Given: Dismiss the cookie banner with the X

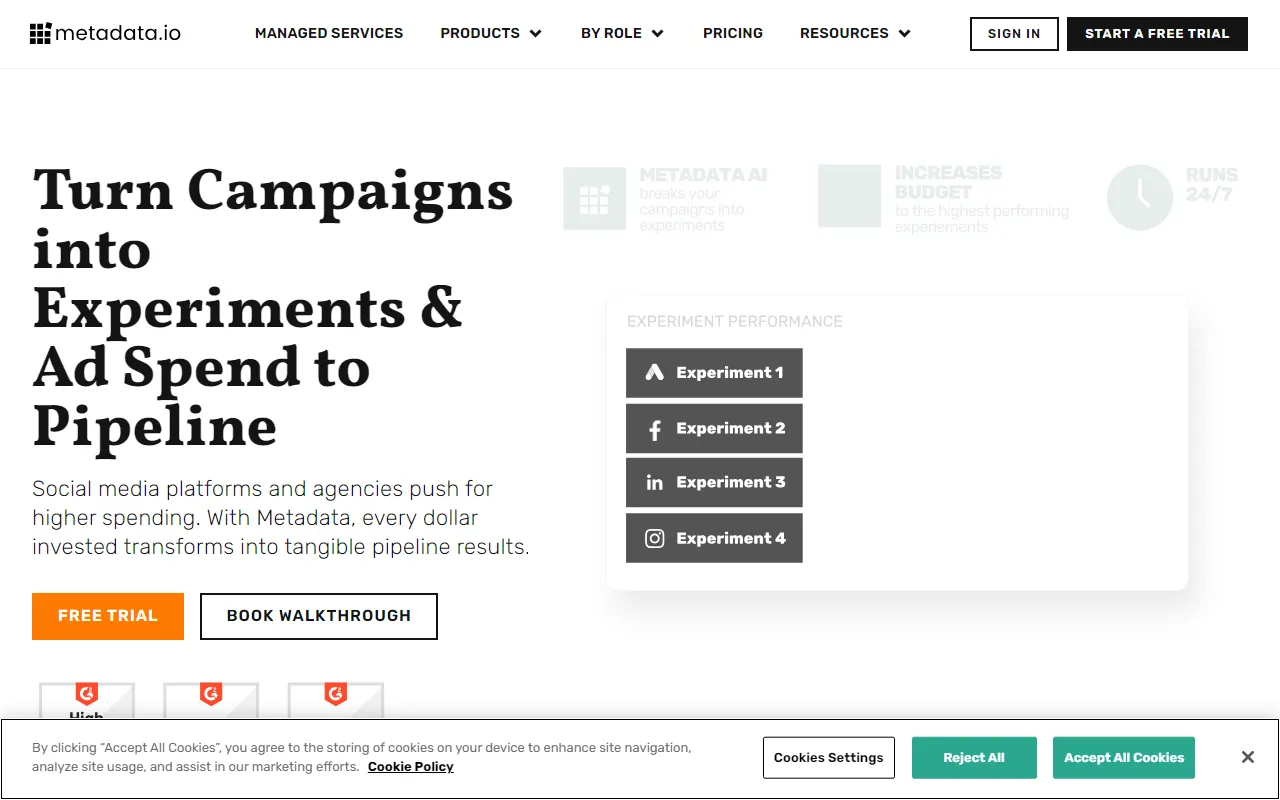Looking at the screenshot, I should (1248, 757).
